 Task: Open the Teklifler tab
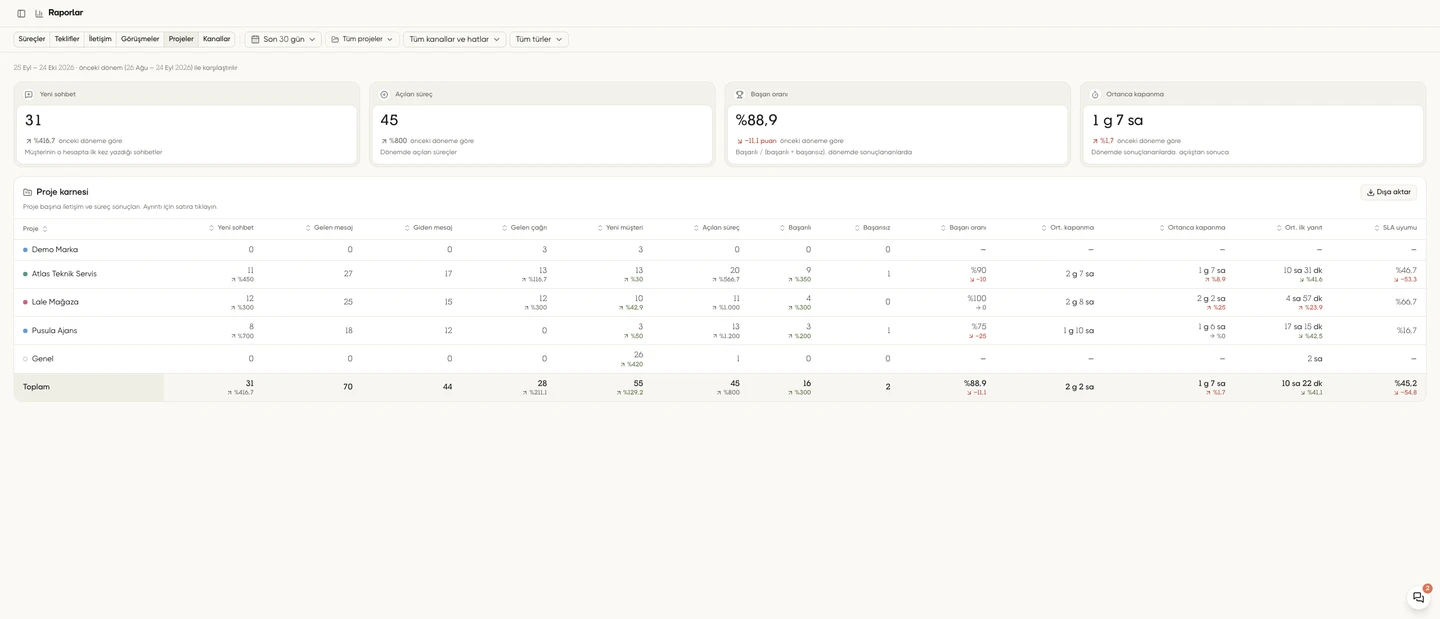point(67,39)
